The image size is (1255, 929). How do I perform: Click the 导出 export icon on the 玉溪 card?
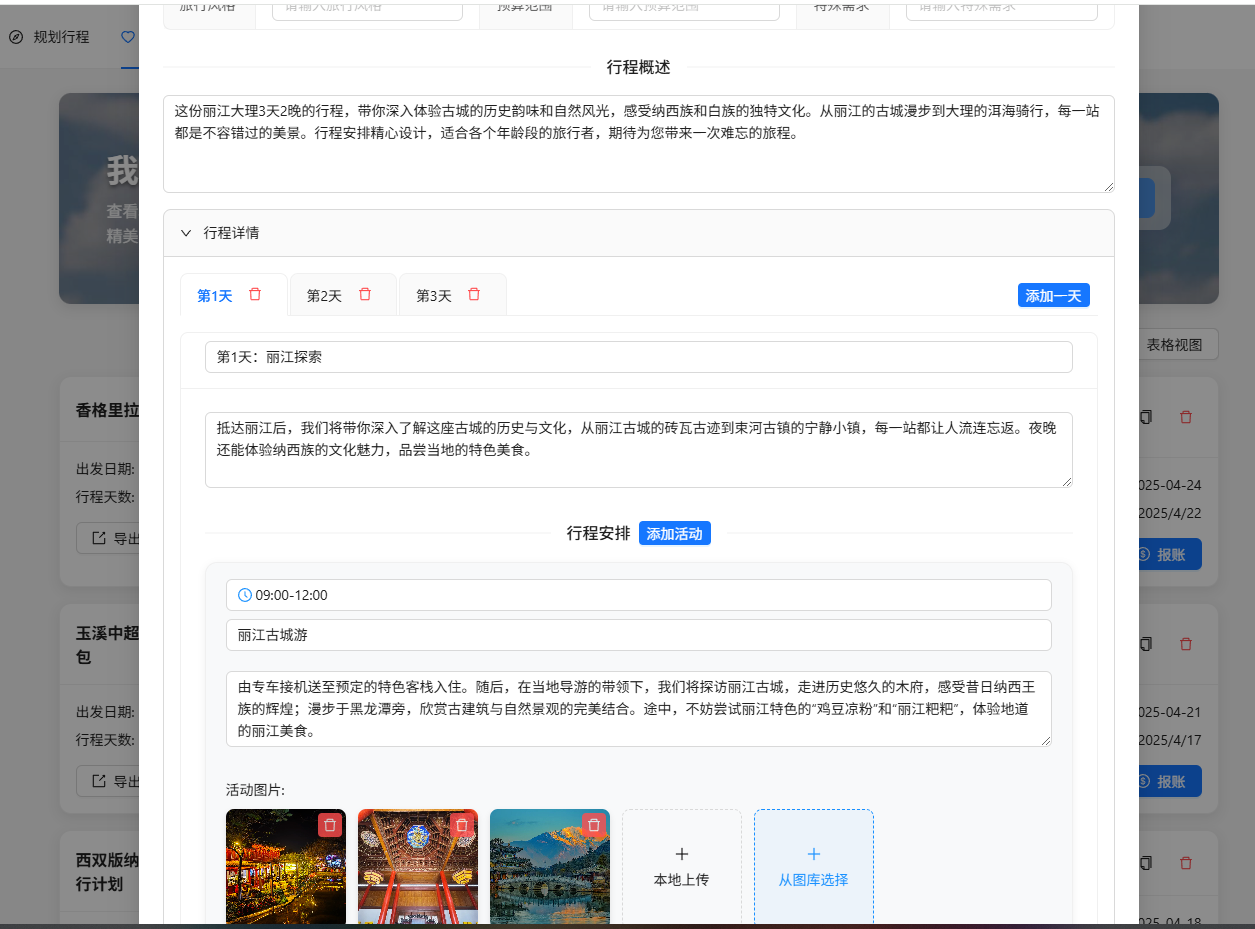pyautogui.click(x=100, y=781)
